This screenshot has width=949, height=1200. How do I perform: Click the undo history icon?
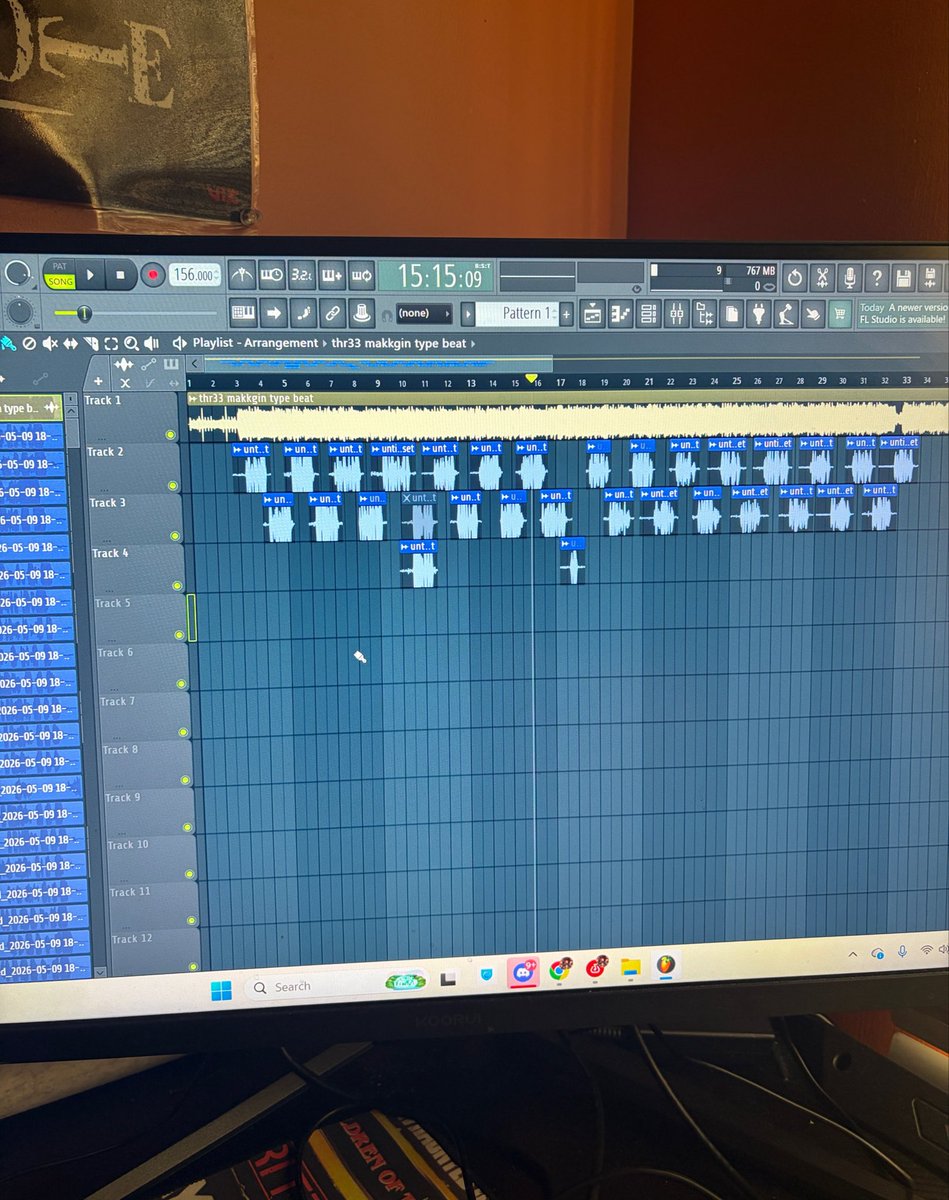pos(795,277)
